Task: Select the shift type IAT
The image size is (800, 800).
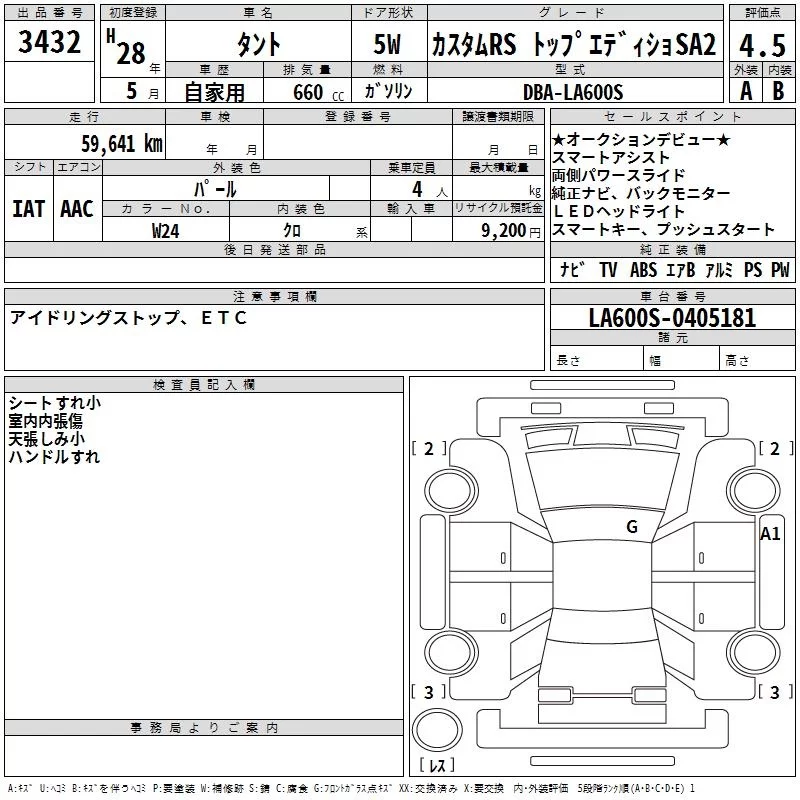Action: 29,209
